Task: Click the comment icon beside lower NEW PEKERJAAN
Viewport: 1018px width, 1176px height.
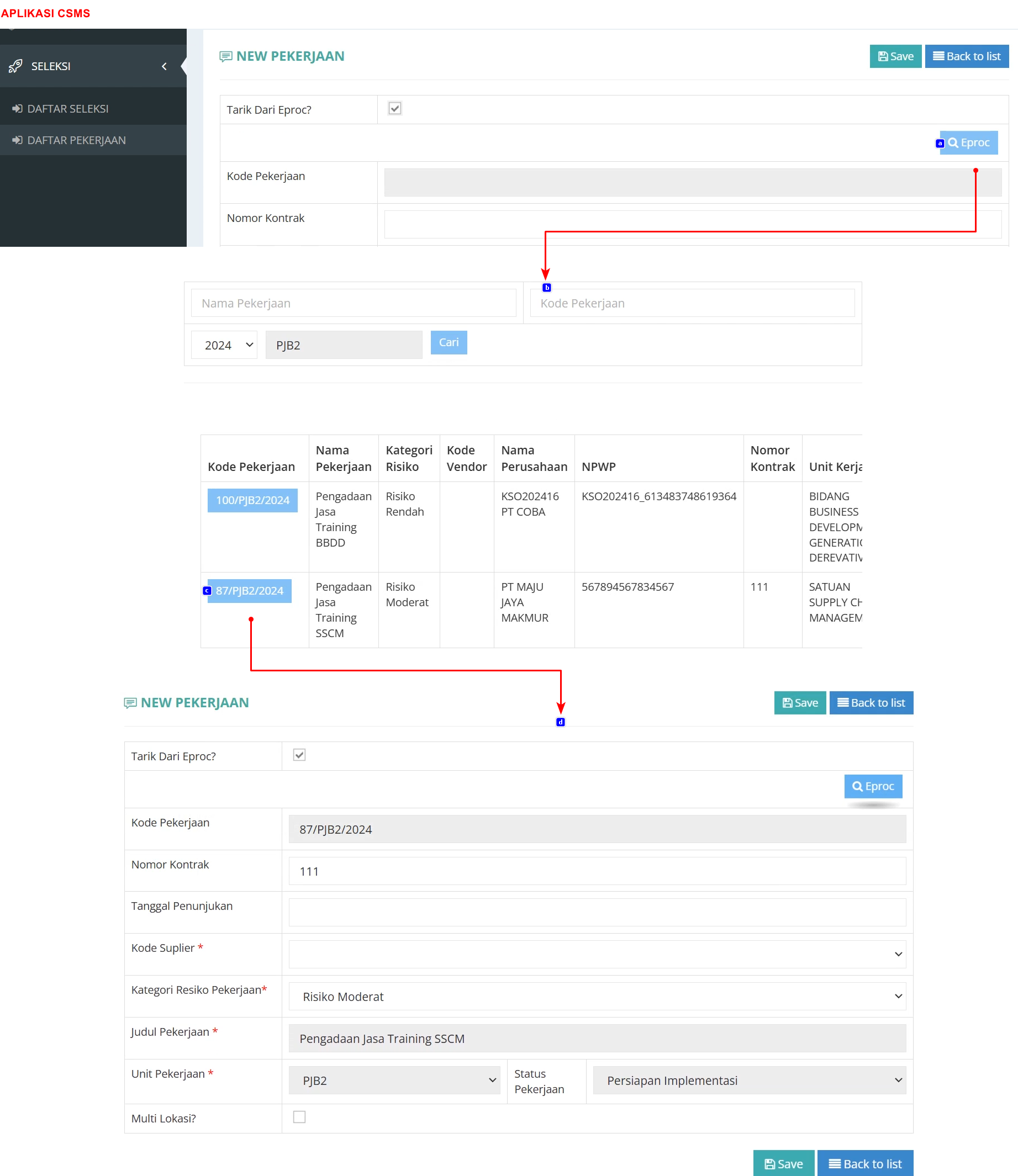Action: click(130, 703)
